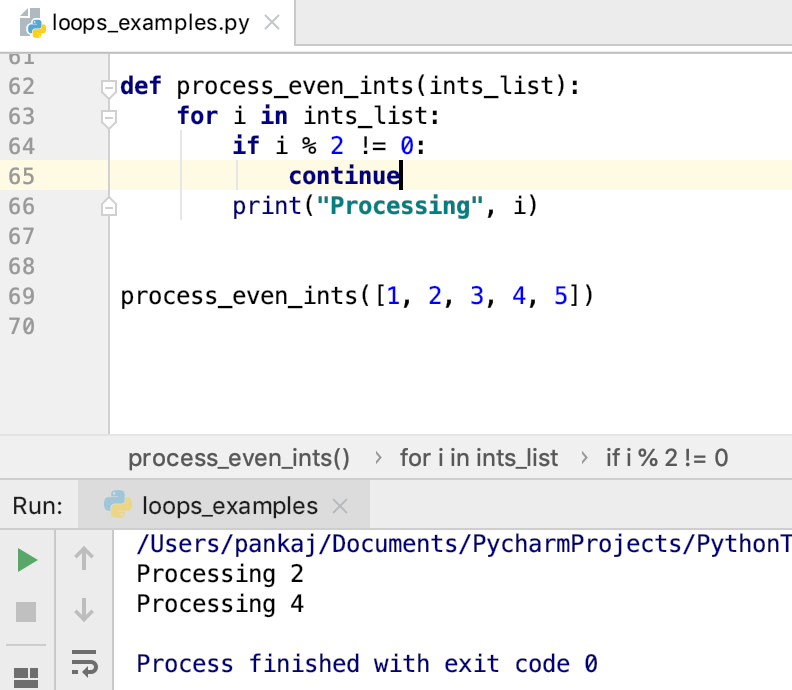The image size is (792, 690).
Task: Close the loops_examples.py editor tab
Action: (x=272, y=23)
